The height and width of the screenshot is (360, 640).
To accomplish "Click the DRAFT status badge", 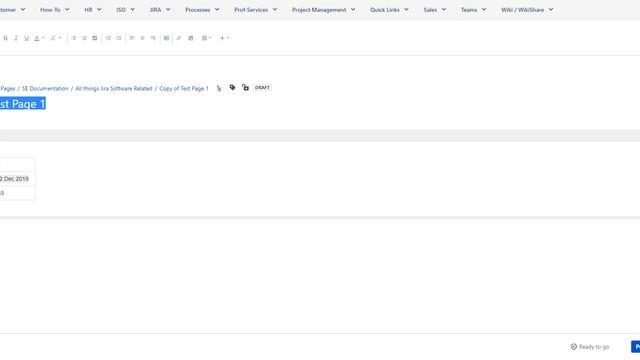I will [x=262, y=88].
